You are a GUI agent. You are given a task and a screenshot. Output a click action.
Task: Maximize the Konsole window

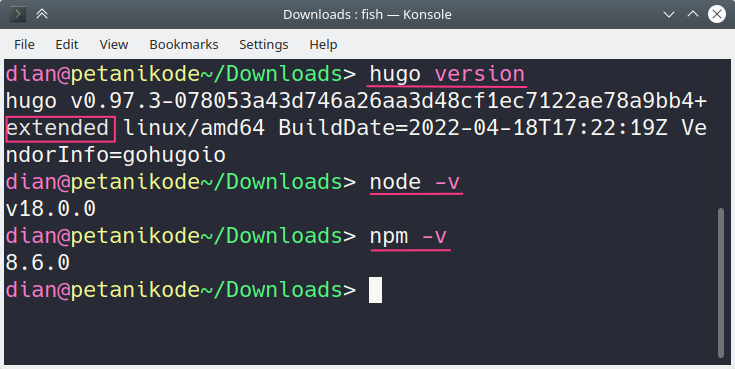pyautogui.click(x=693, y=14)
